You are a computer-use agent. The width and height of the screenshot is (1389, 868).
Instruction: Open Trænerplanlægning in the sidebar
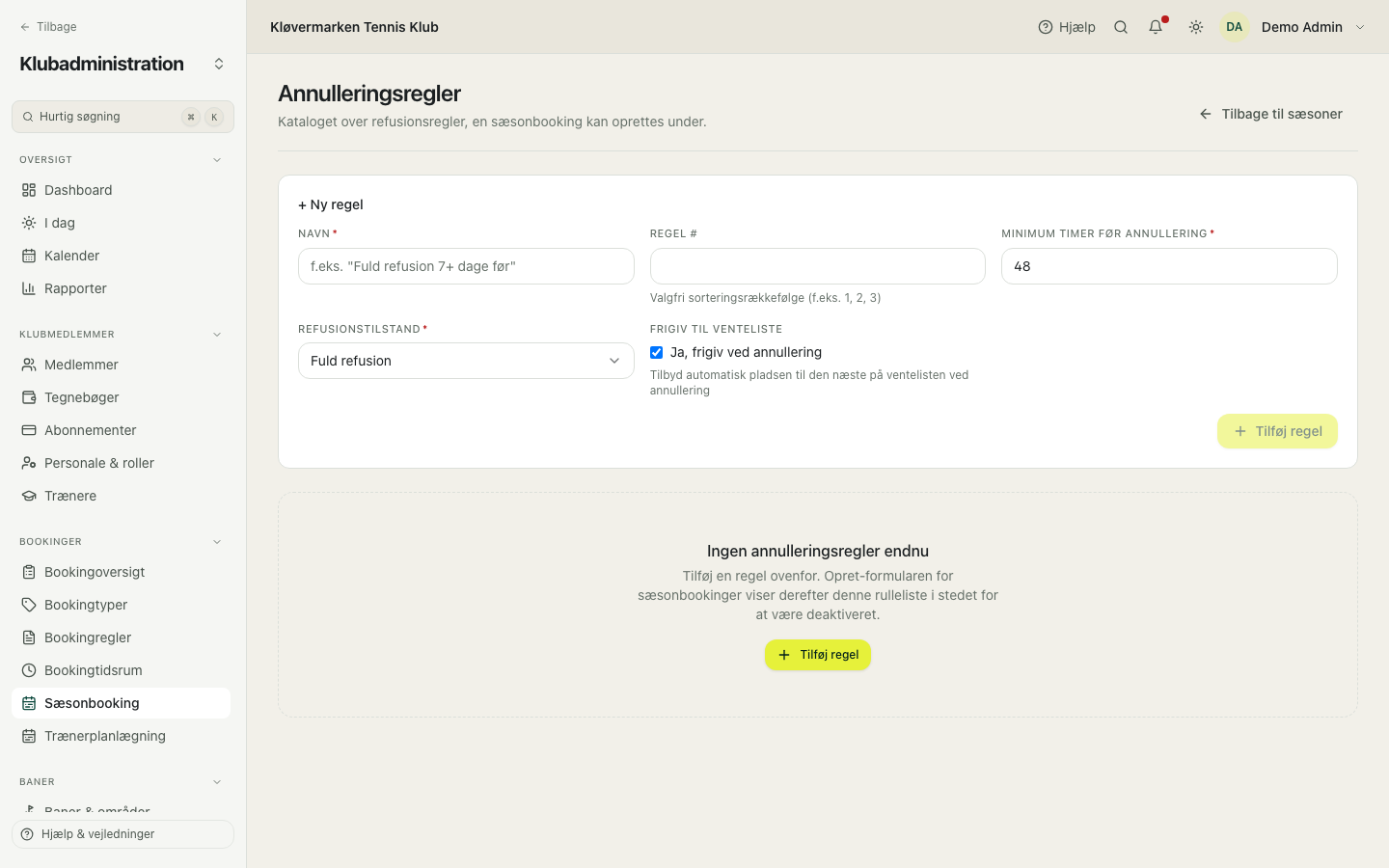coord(121,736)
